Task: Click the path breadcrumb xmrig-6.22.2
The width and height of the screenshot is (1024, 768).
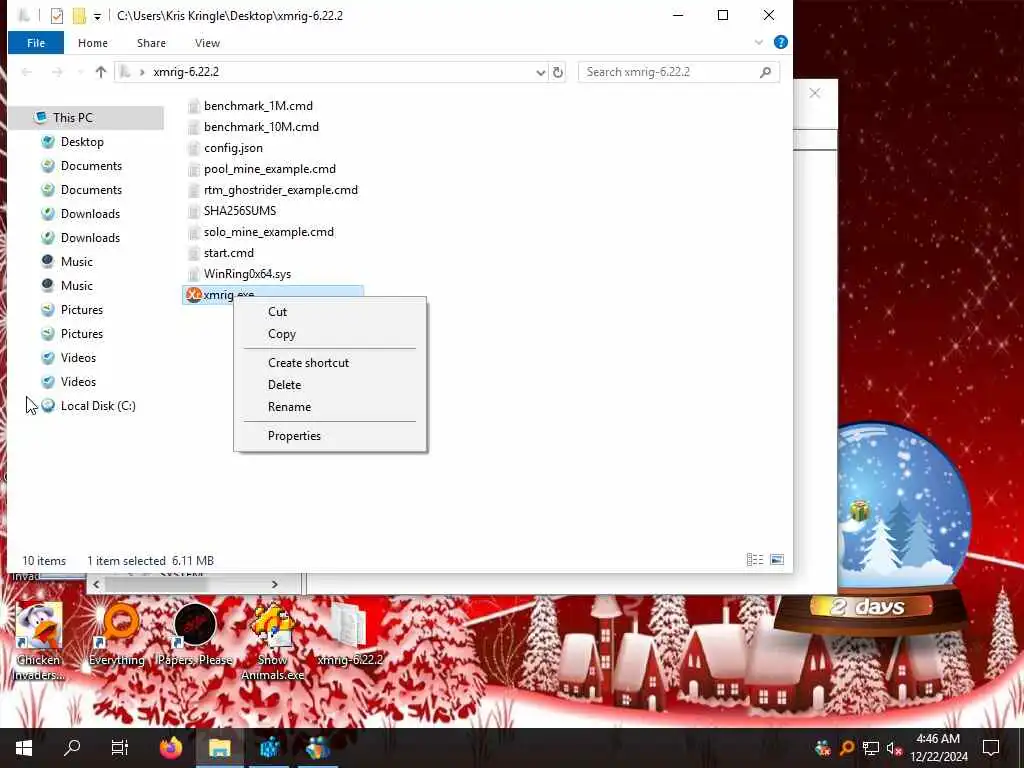Action: click(186, 72)
